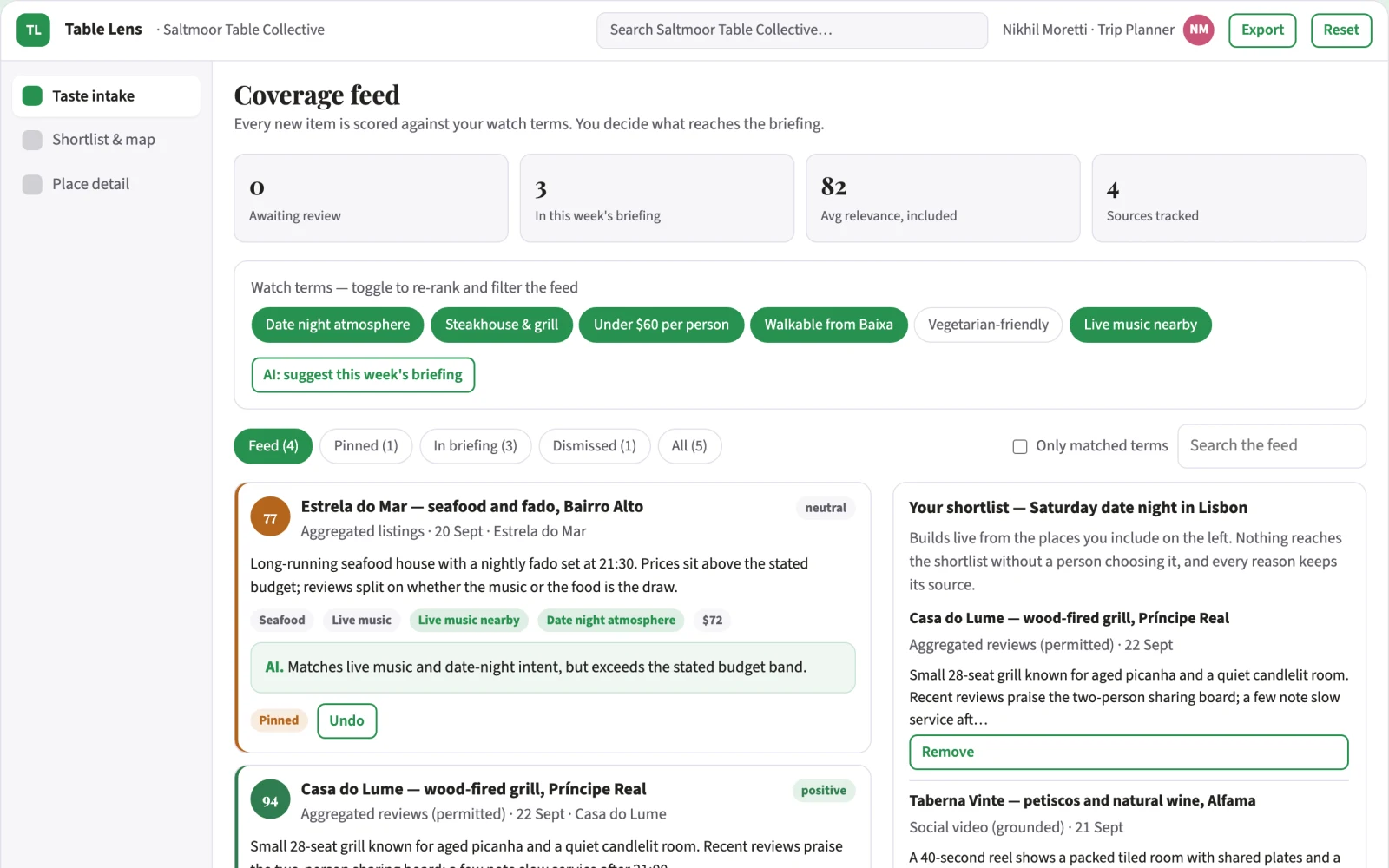Image resolution: width=1389 pixels, height=868 pixels.
Task: Go to Shortlist & map
Action: (106, 140)
